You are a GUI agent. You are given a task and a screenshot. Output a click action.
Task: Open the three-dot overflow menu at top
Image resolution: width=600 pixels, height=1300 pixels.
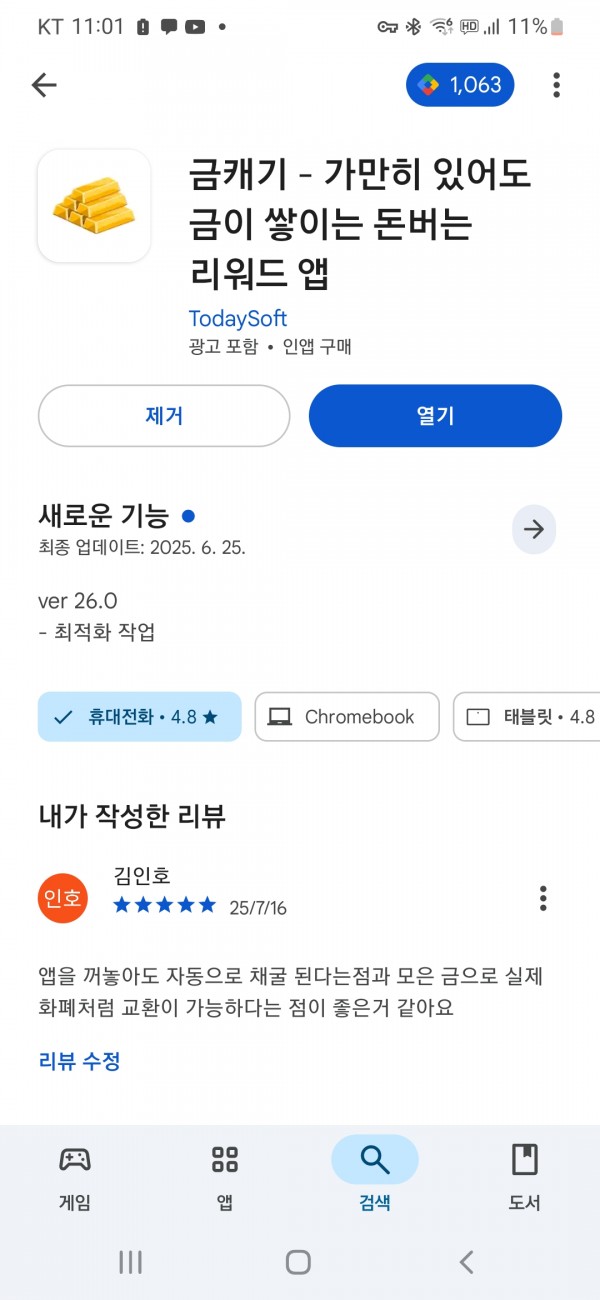(x=556, y=85)
